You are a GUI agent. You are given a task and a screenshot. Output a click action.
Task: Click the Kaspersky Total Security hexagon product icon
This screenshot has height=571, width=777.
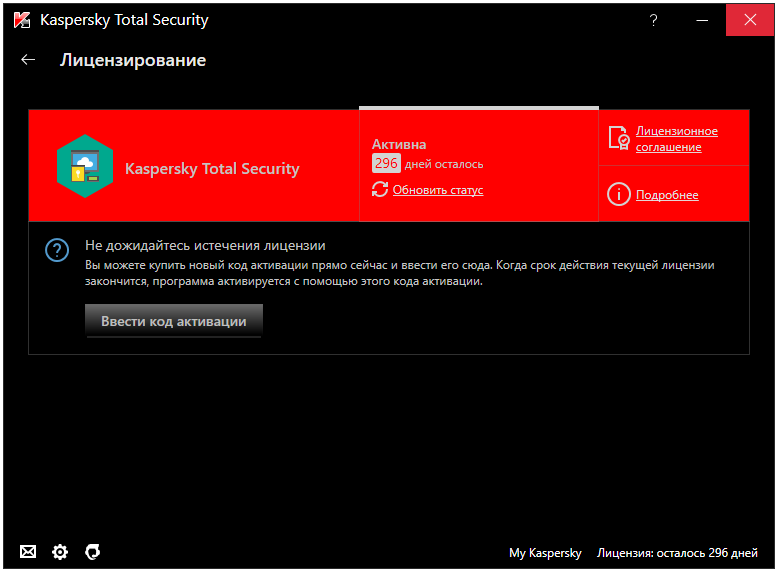coord(85,166)
